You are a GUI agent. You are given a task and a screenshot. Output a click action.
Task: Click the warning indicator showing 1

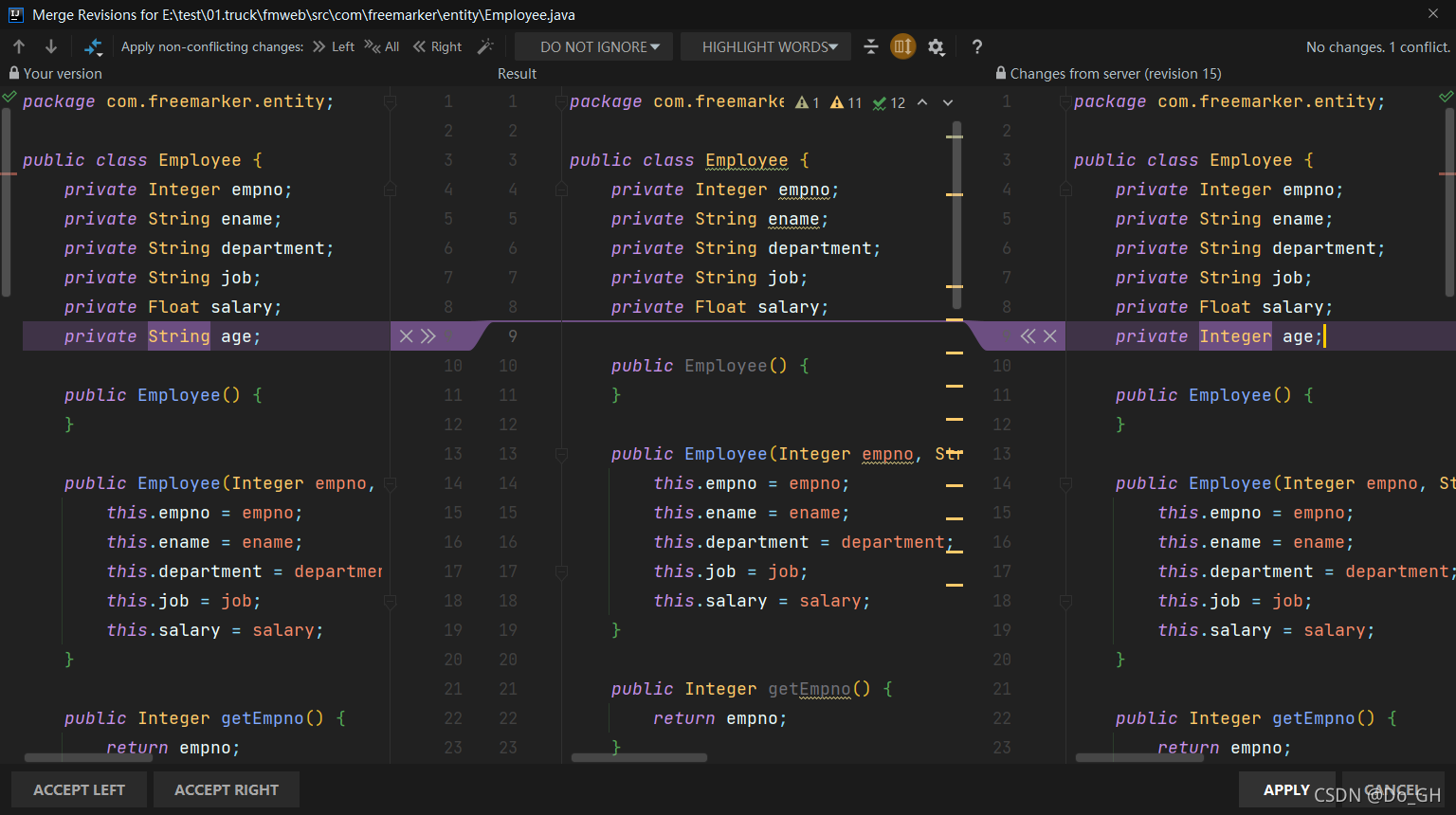pyautogui.click(x=808, y=102)
